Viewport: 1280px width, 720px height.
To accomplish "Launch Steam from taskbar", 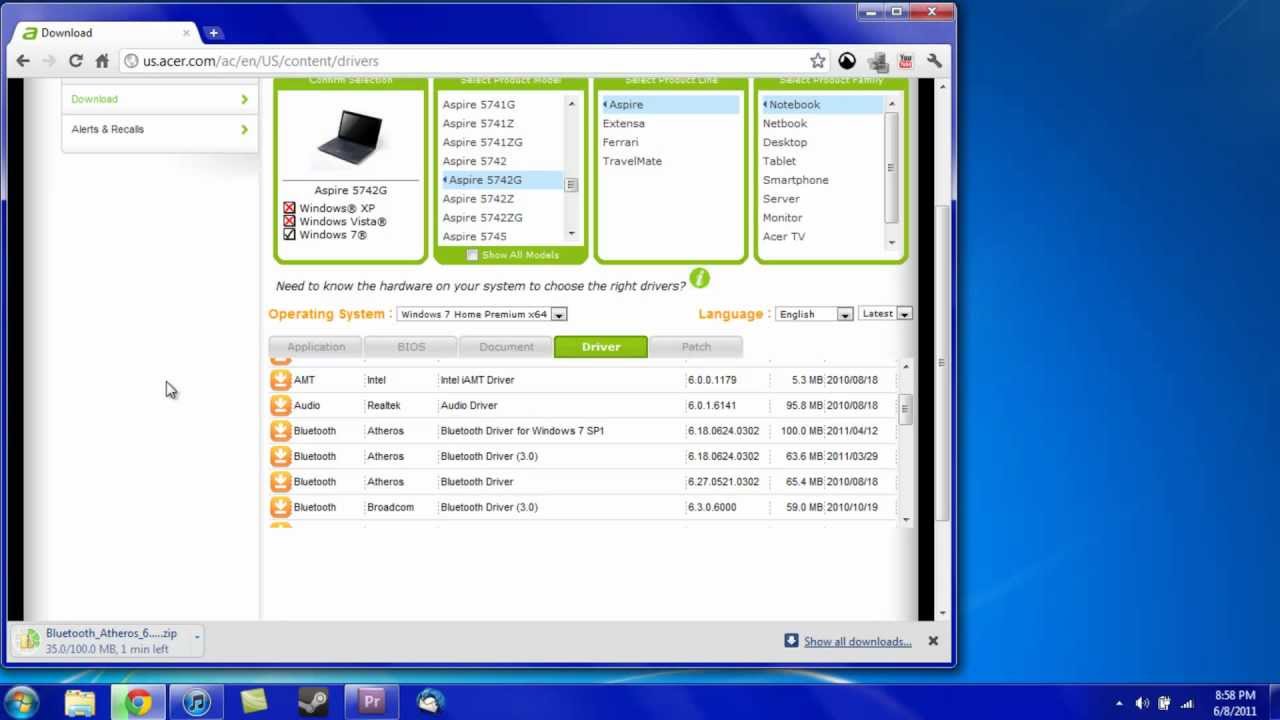I will coord(313,702).
